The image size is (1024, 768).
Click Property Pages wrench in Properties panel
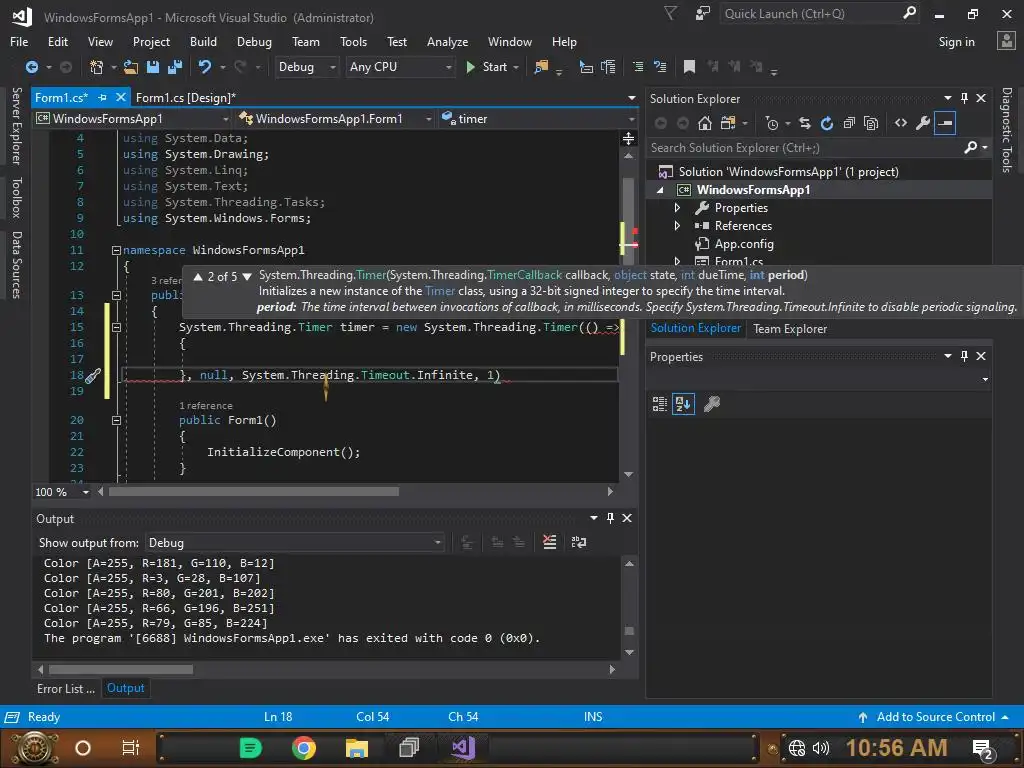(x=712, y=404)
